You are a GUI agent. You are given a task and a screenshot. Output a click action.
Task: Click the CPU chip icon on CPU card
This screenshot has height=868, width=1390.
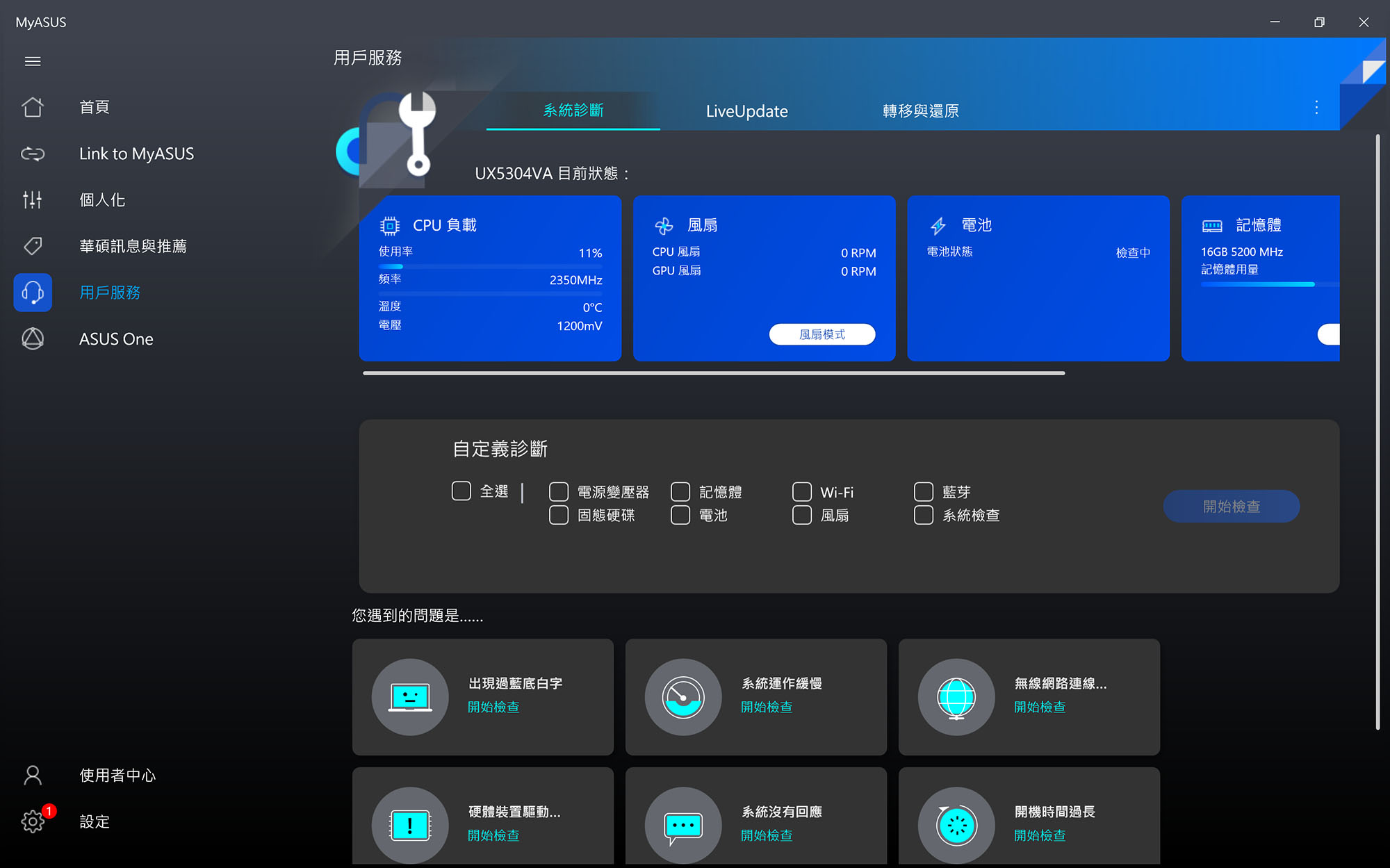click(x=390, y=226)
